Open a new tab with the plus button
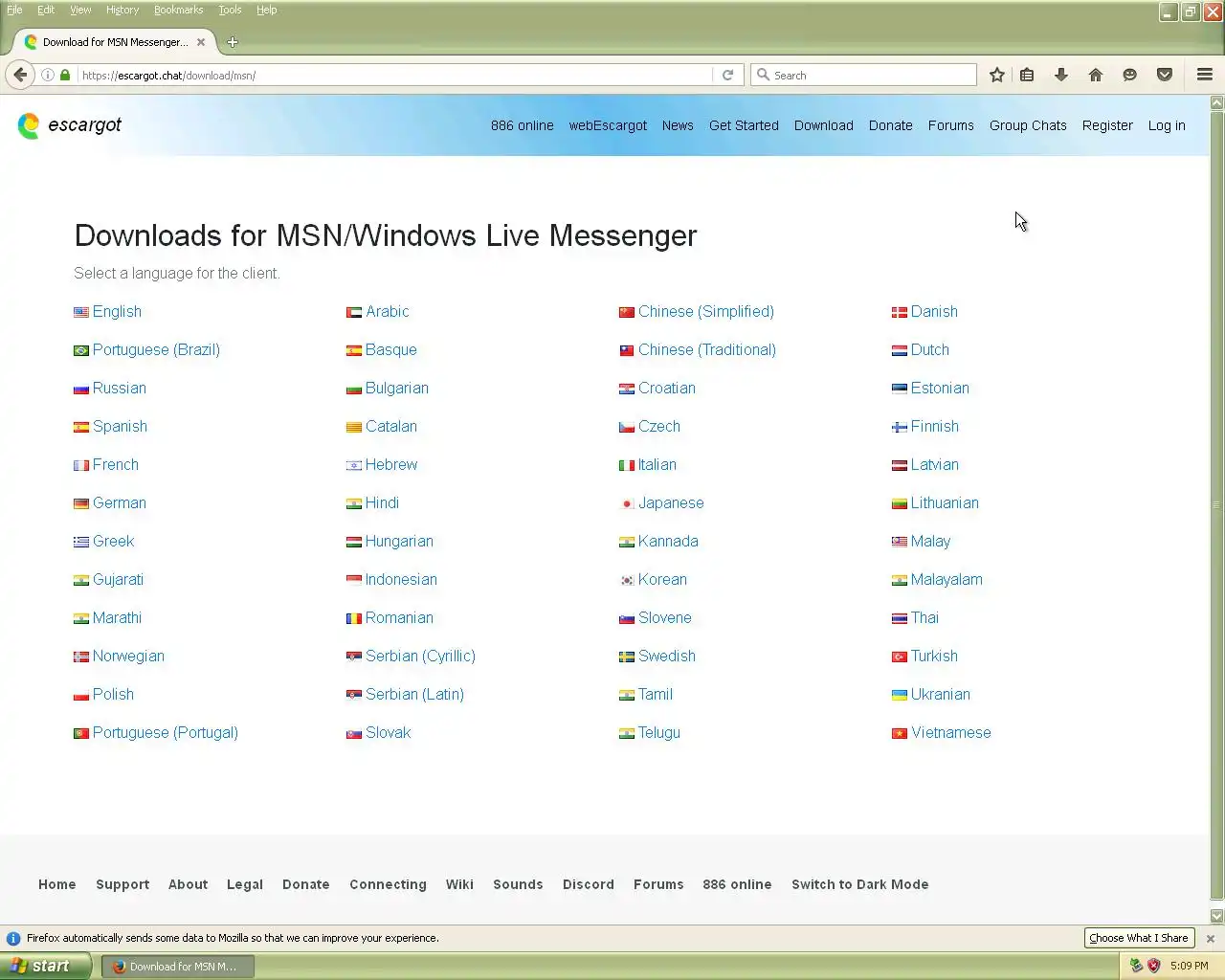 point(233,42)
